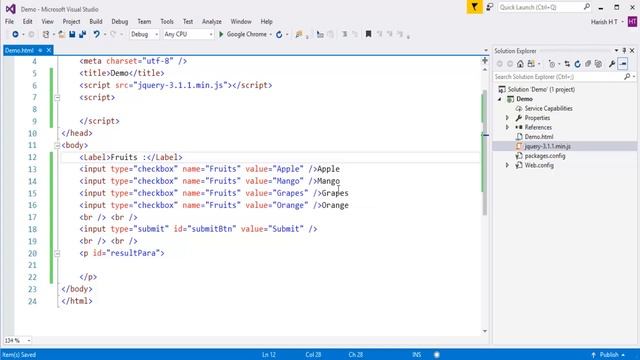Click the Sync with Active Document icon
This screenshot has height=360, width=640.
(567, 64)
